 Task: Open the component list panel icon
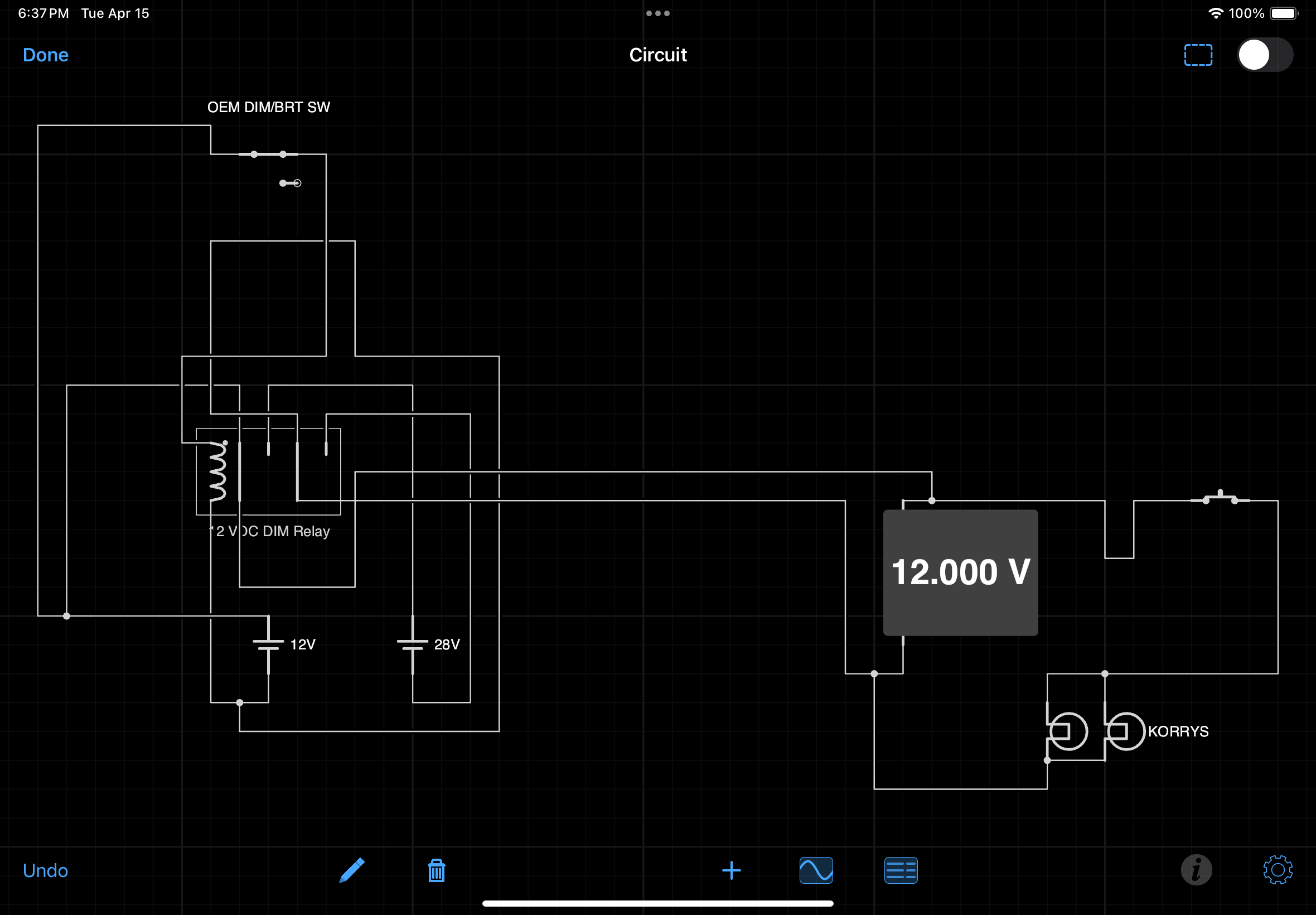coord(901,870)
